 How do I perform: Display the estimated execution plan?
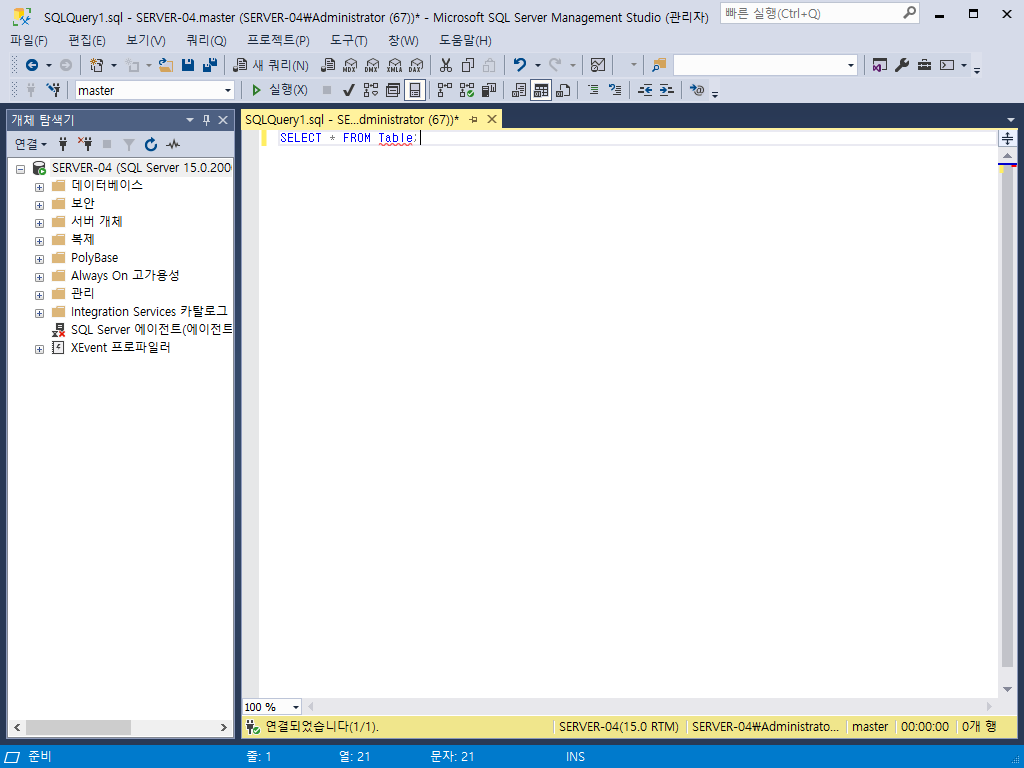point(371,90)
